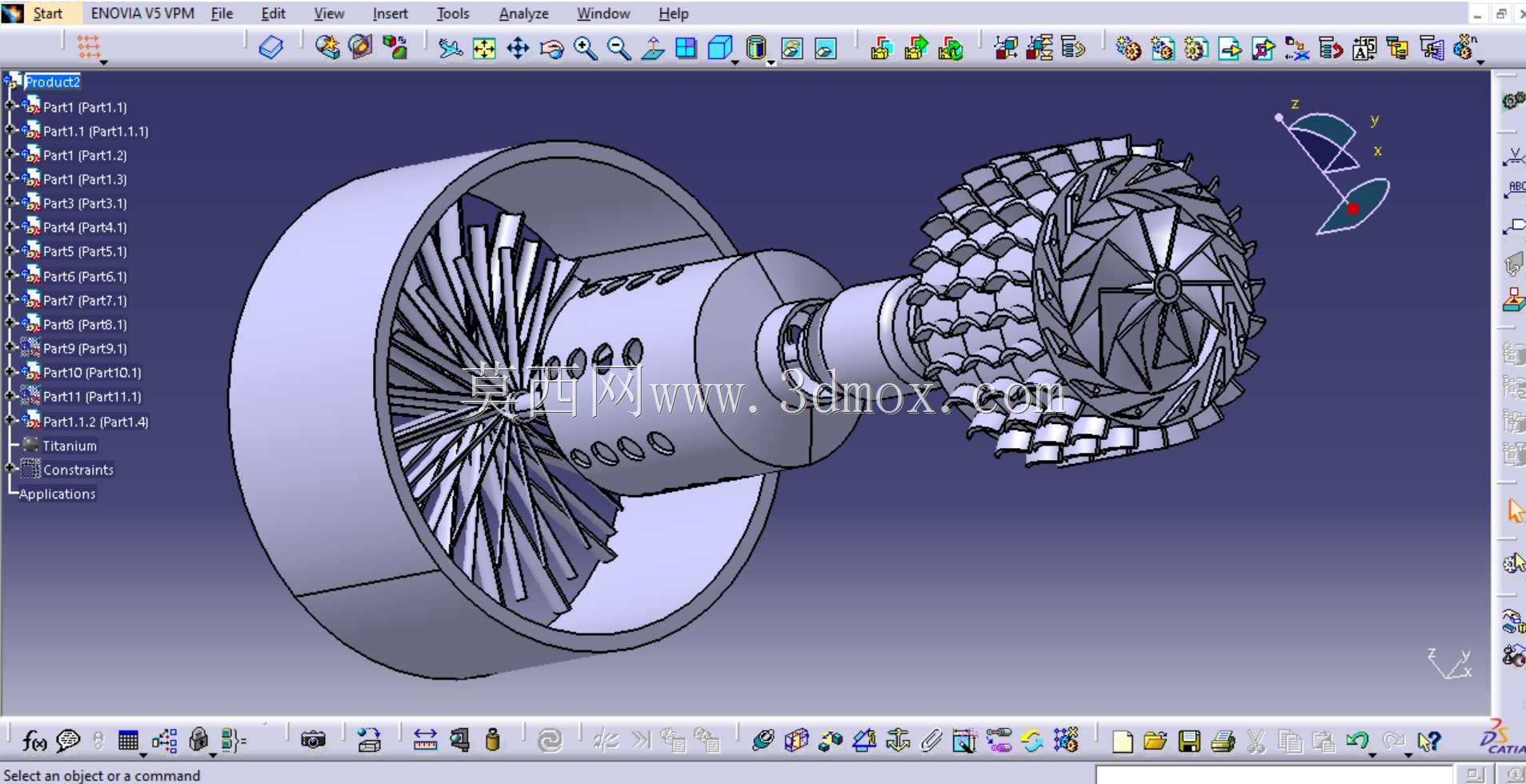Click the Zoom Out magnifier
Viewport: 1526px width, 784px height.
pyautogui.click(x=619, y=48)
